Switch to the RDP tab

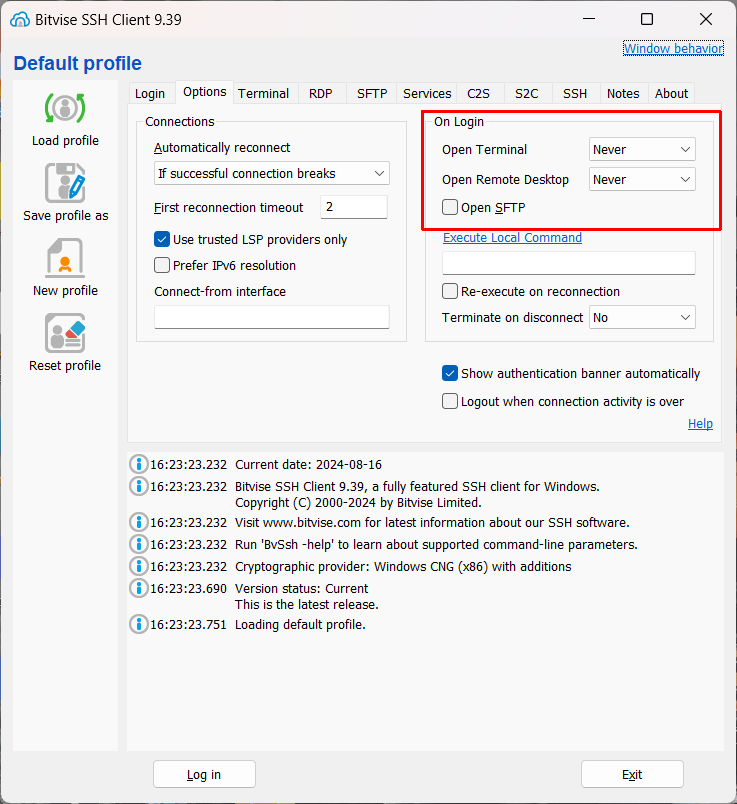[x=321, y=93]
